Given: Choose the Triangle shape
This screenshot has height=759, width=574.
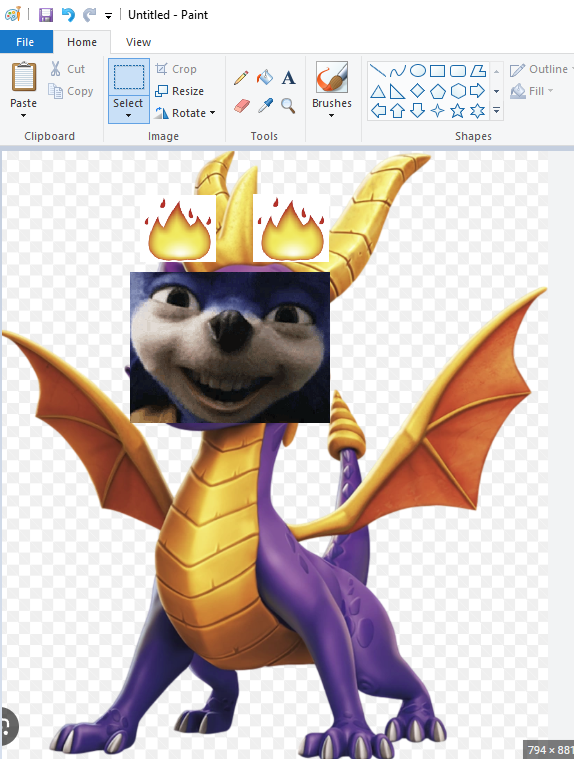Looking at the screenshot, I should pos(378,91).
